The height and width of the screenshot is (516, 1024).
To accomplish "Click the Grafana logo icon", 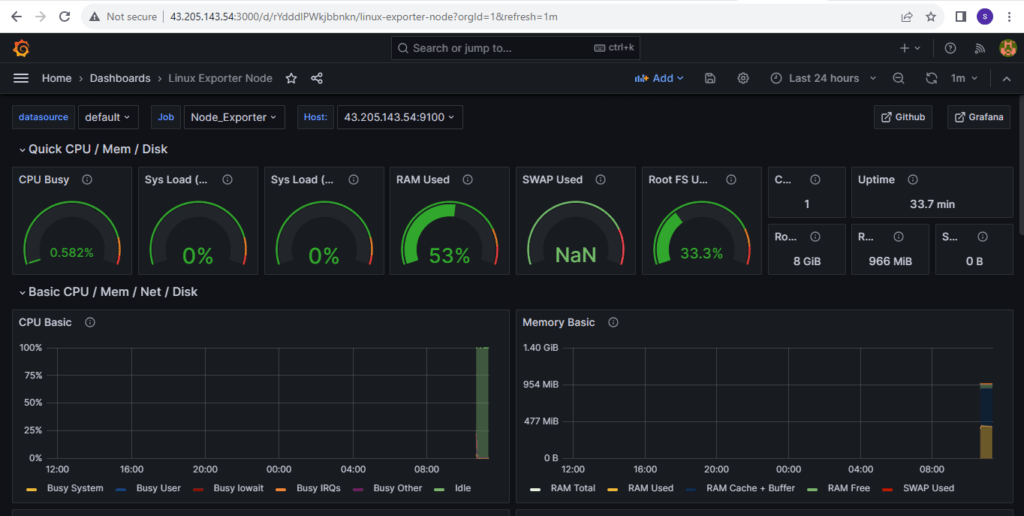I will click(x=21, y=48).
